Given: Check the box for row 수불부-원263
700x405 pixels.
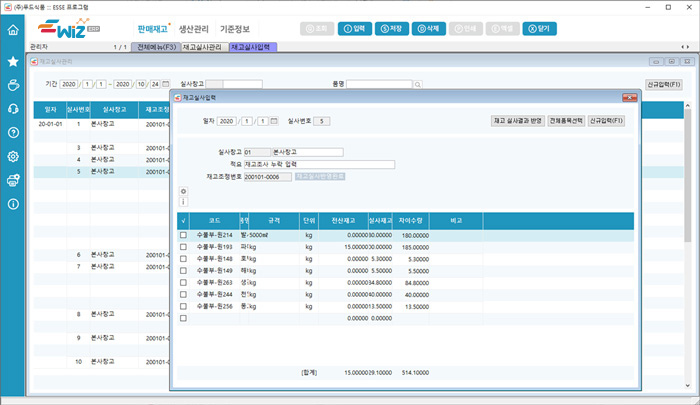Looking at the screenshot, I should (183, 283).
